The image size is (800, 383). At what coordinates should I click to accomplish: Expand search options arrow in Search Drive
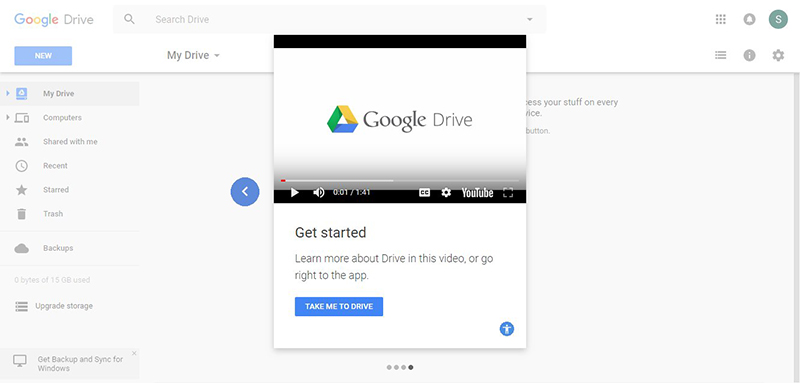[x=530, y=19]
